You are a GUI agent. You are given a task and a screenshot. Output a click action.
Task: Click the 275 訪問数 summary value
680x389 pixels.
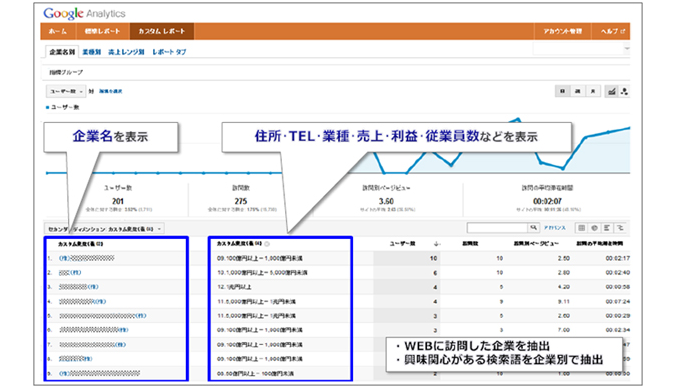click(x=241, y=201)
